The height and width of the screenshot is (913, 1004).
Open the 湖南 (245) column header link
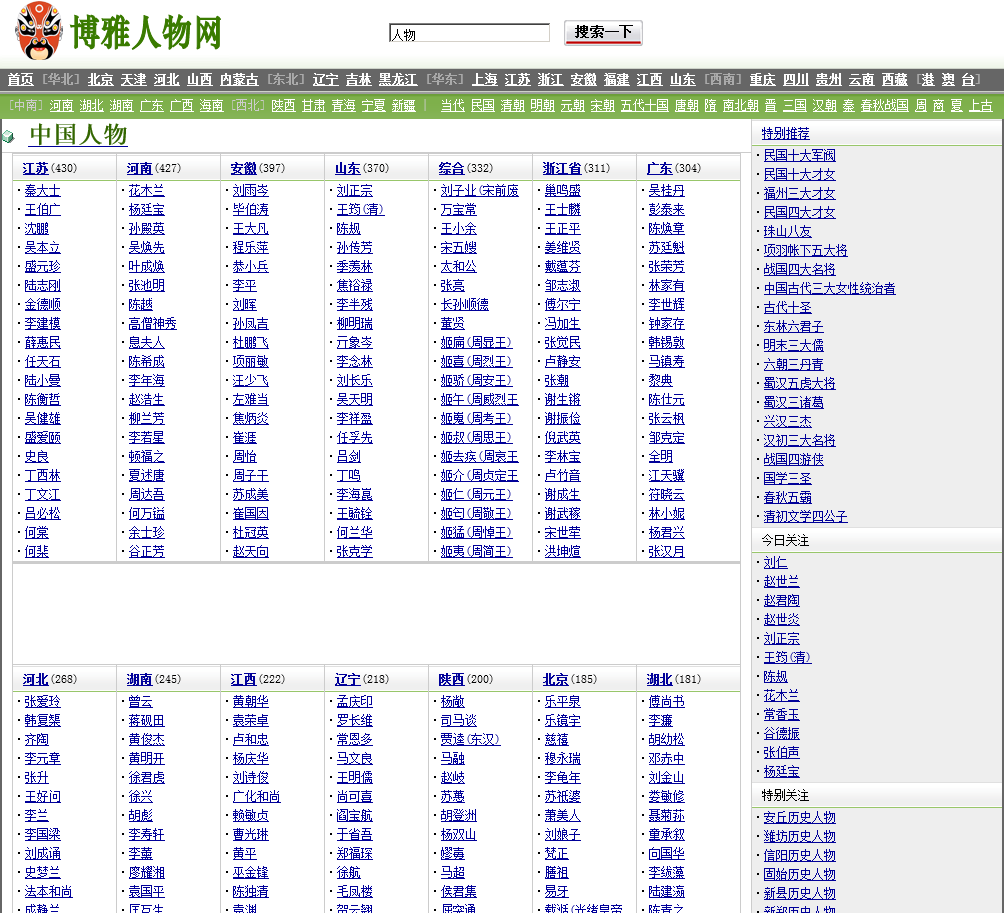[x=139, y=679]
